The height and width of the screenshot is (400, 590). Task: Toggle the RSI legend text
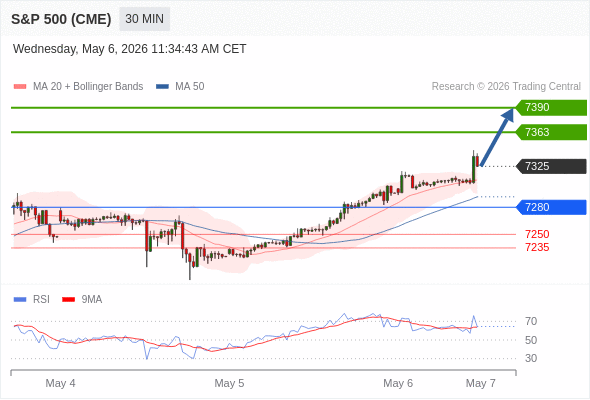[x=41, y=300]
